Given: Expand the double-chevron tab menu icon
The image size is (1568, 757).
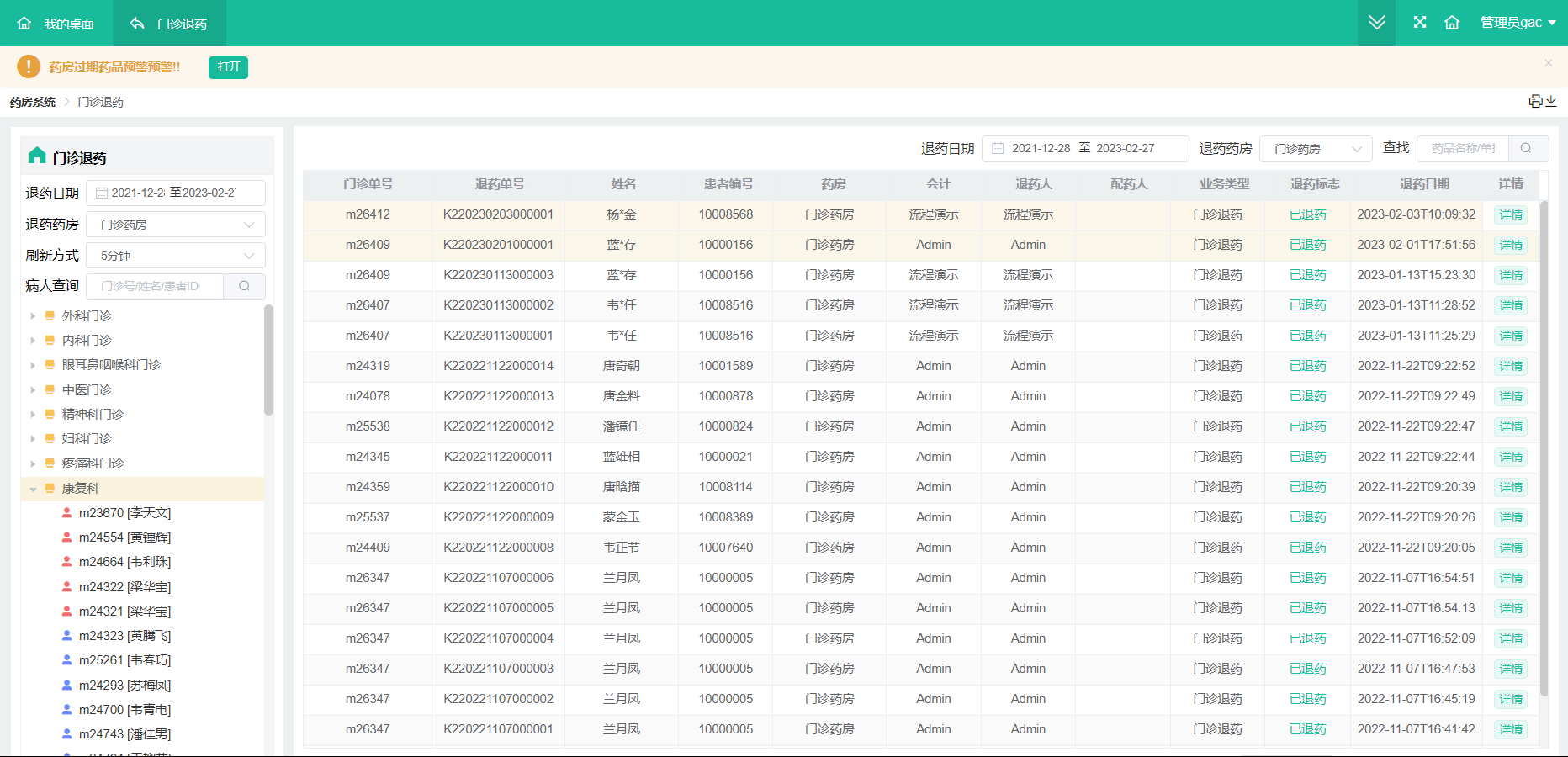Looking at the screenshot, I should pos(1377,23).
